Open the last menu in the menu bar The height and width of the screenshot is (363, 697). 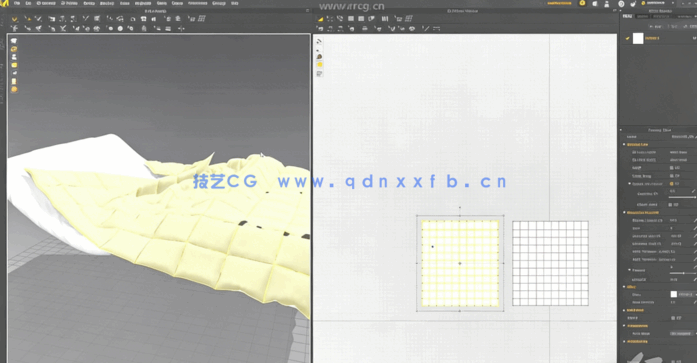click(x=234, y=3)
